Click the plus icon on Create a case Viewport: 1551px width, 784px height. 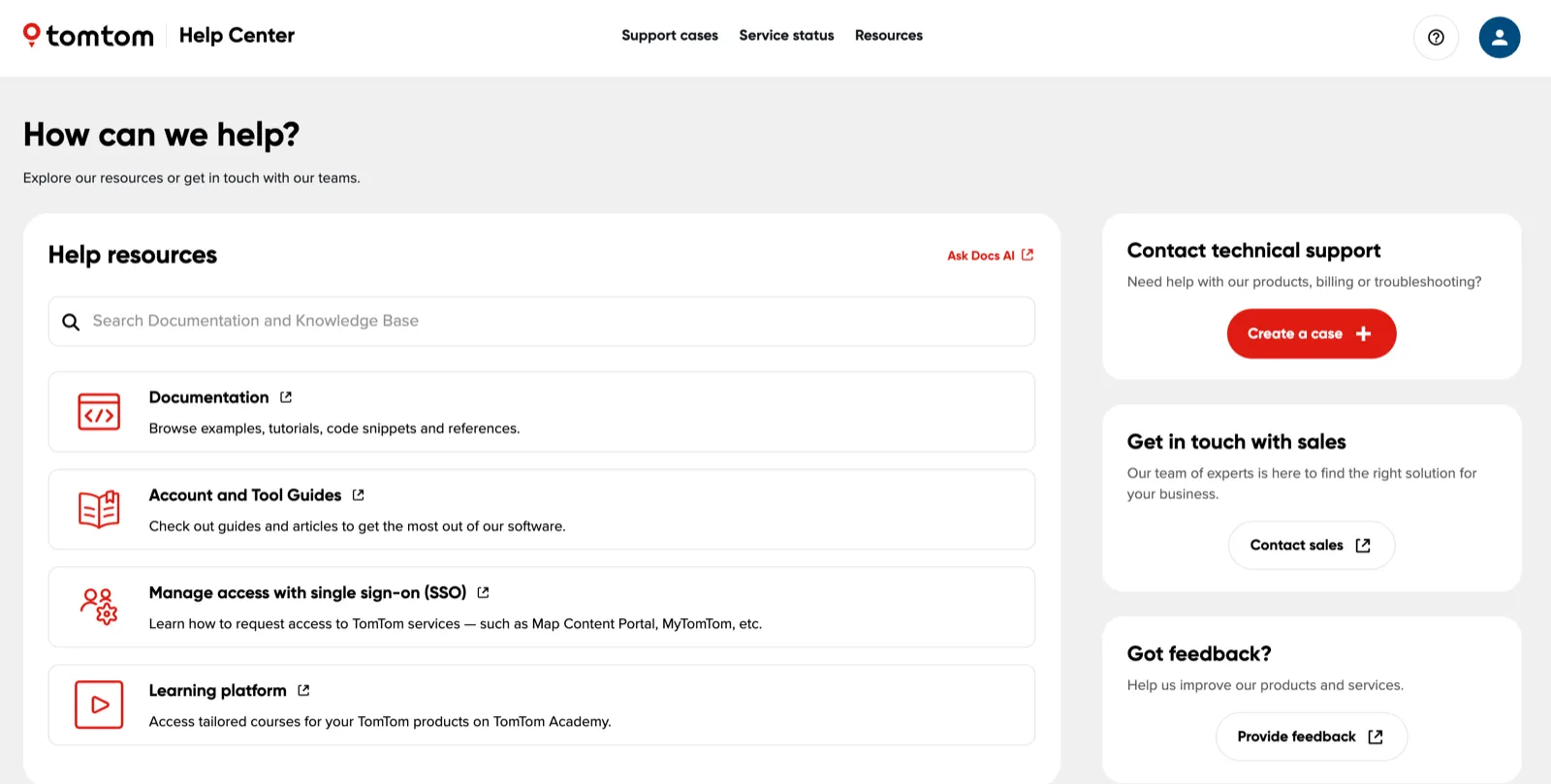click(1364, 333)
